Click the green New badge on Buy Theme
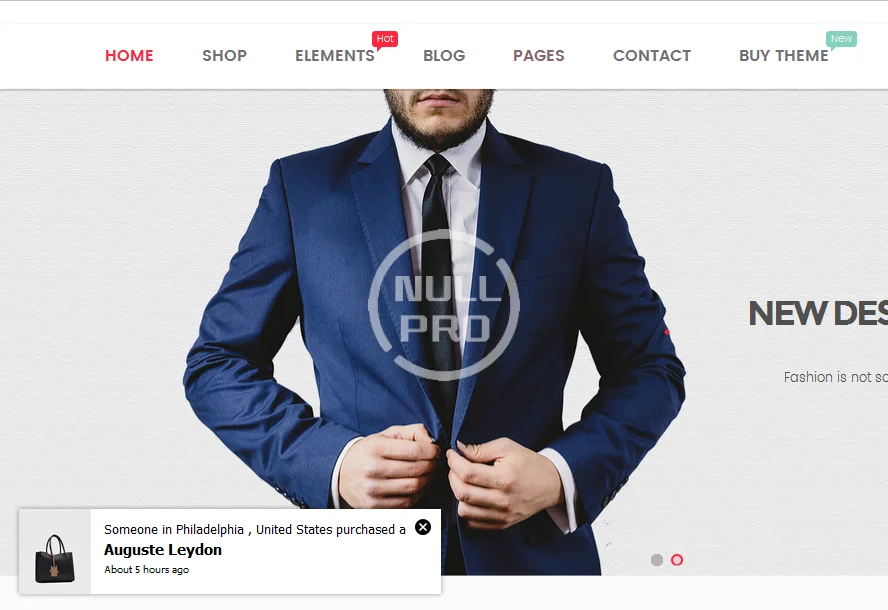888x610 pixels. (841, 39)
